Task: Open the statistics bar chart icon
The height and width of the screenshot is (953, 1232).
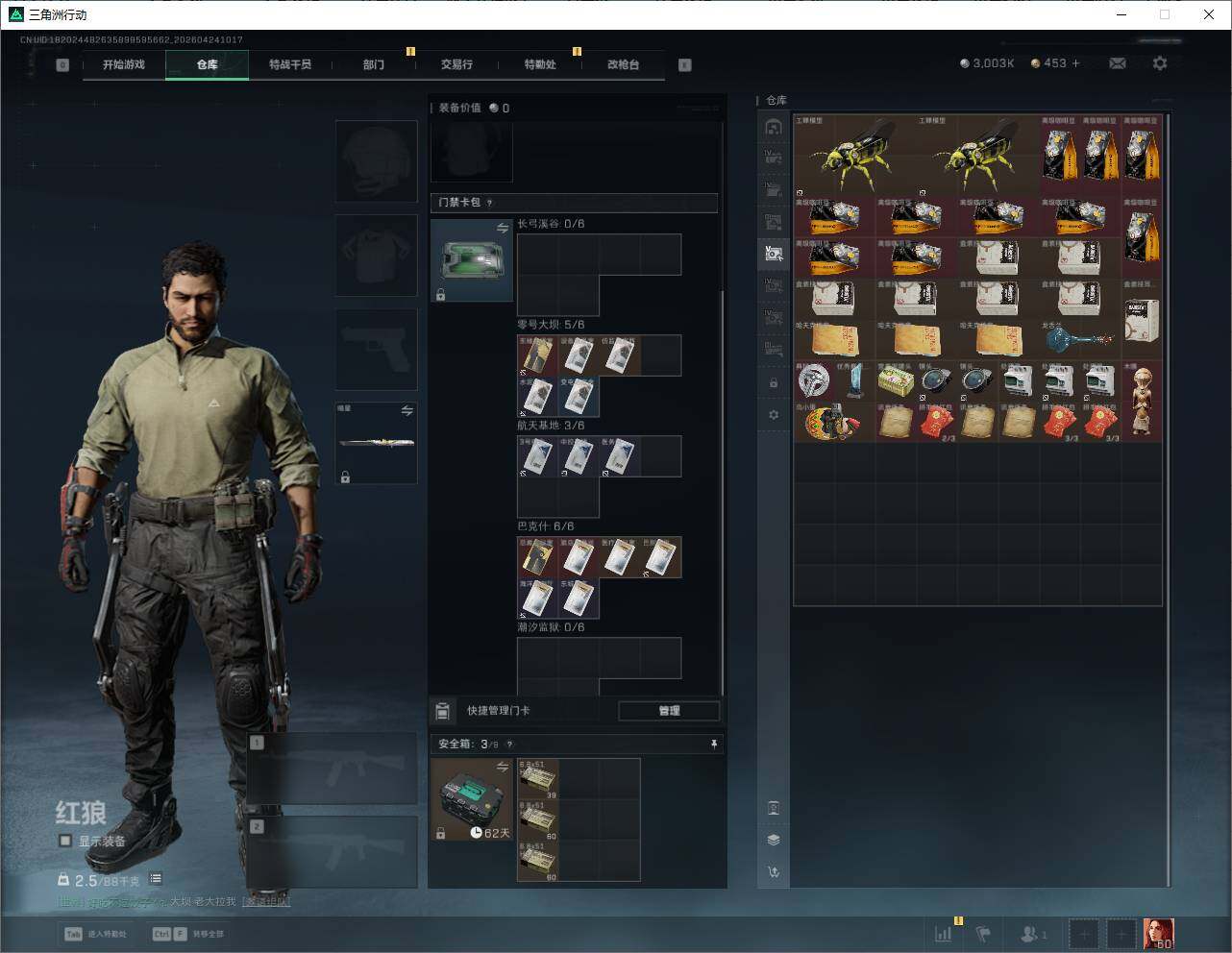Action: pos(944,933)
